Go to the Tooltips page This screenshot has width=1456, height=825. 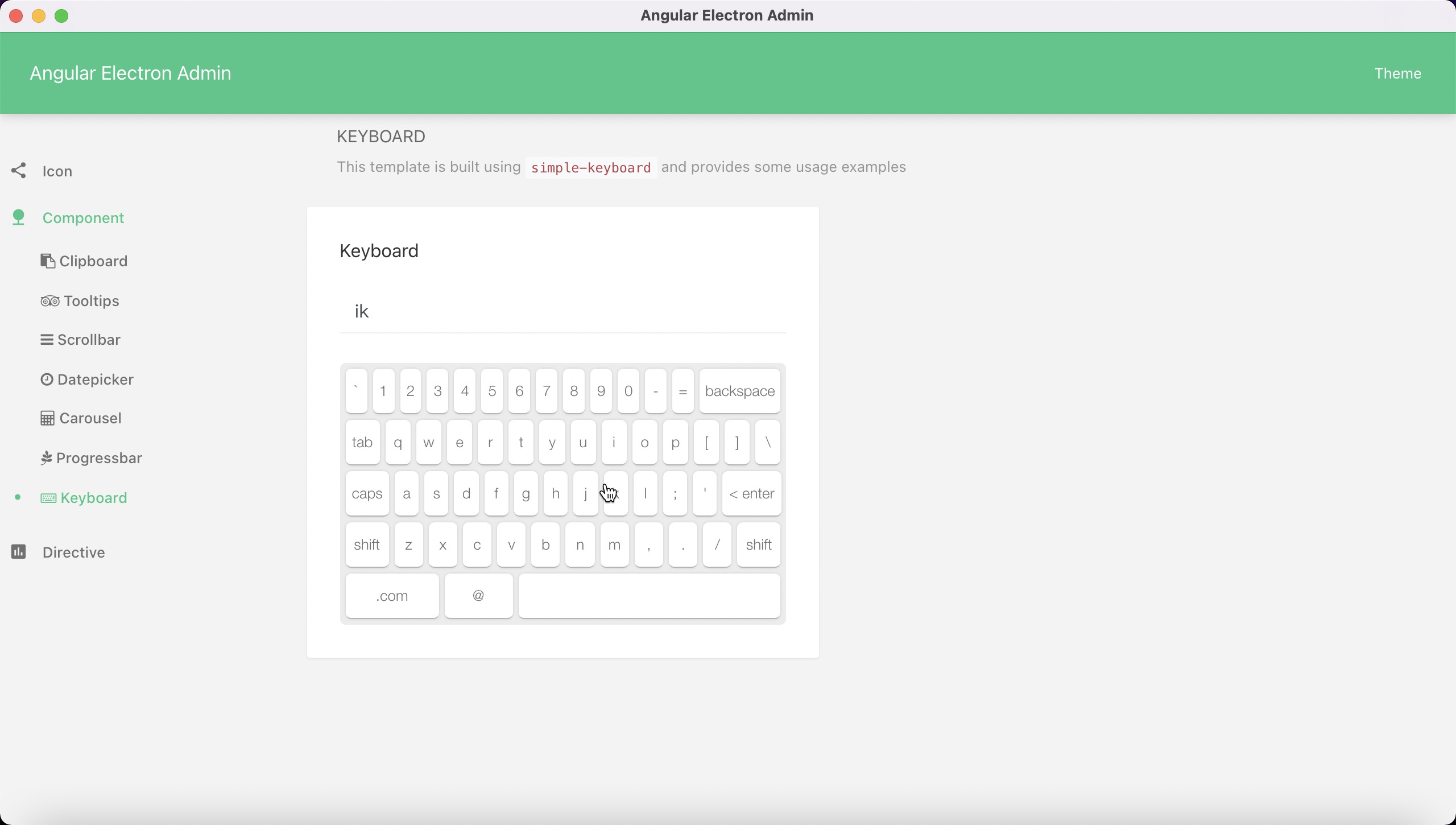click(92, 301)
